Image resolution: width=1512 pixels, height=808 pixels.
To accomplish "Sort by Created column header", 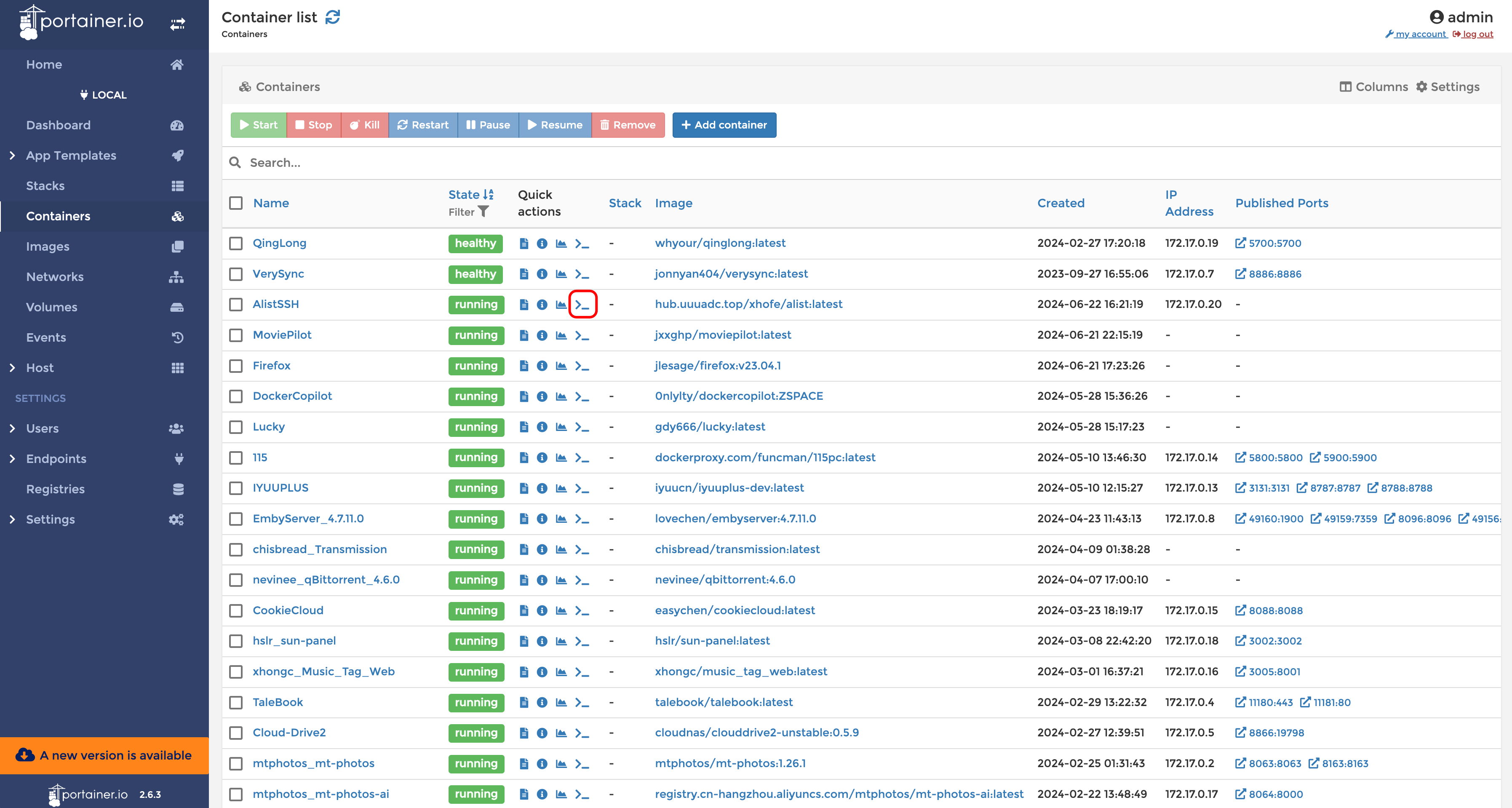I will 1061,203.
